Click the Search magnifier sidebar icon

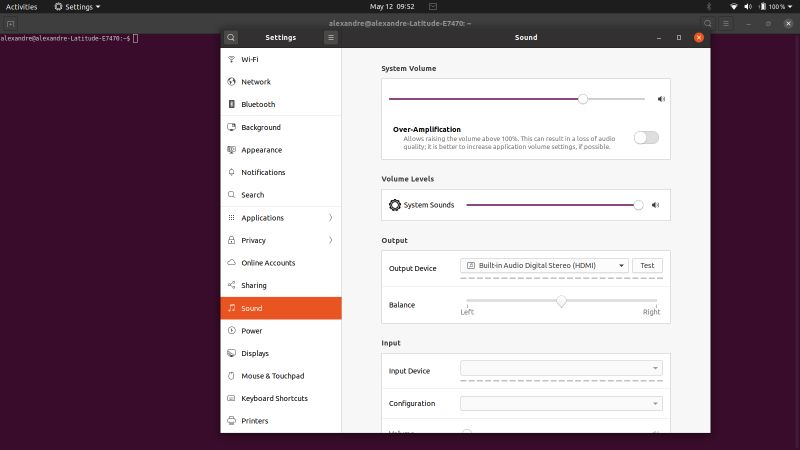pyautogui.click(x=232, y=194)
